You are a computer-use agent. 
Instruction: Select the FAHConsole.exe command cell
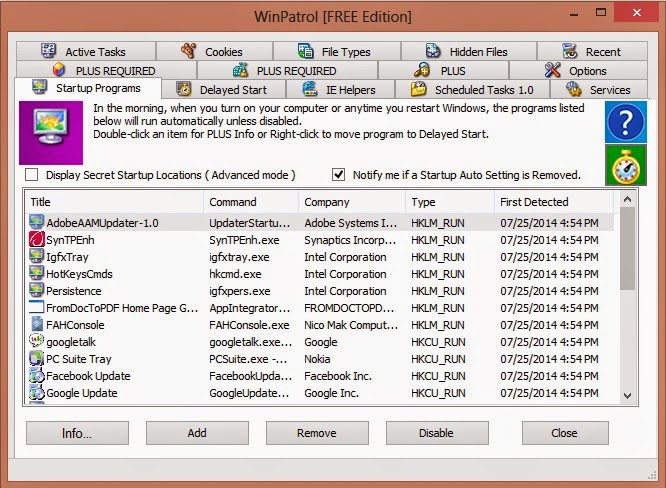[249, 325]
